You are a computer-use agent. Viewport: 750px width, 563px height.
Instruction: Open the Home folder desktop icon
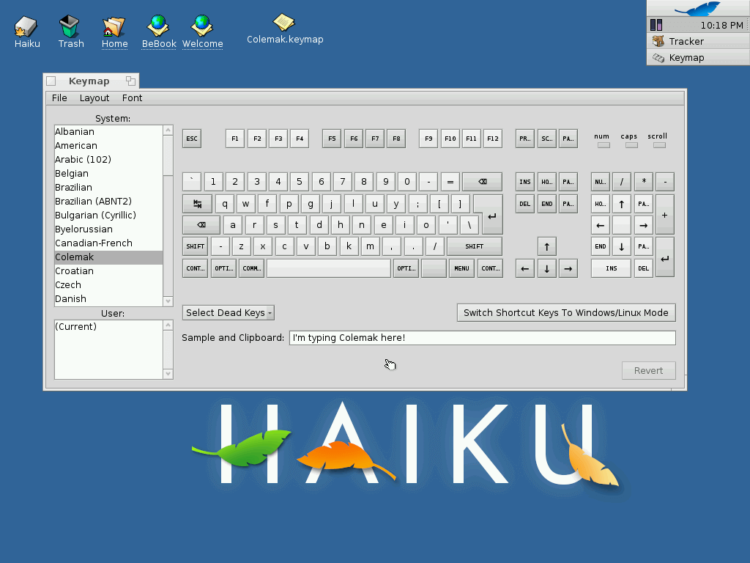114,33
